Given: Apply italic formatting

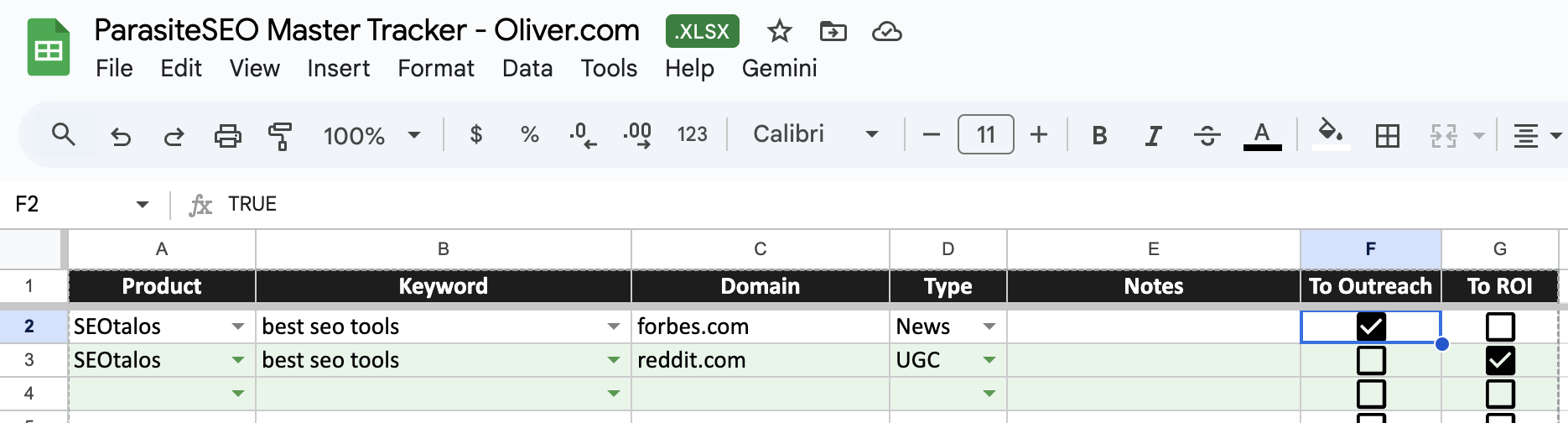Looking at the screenshot, I should pos(1153,135).
